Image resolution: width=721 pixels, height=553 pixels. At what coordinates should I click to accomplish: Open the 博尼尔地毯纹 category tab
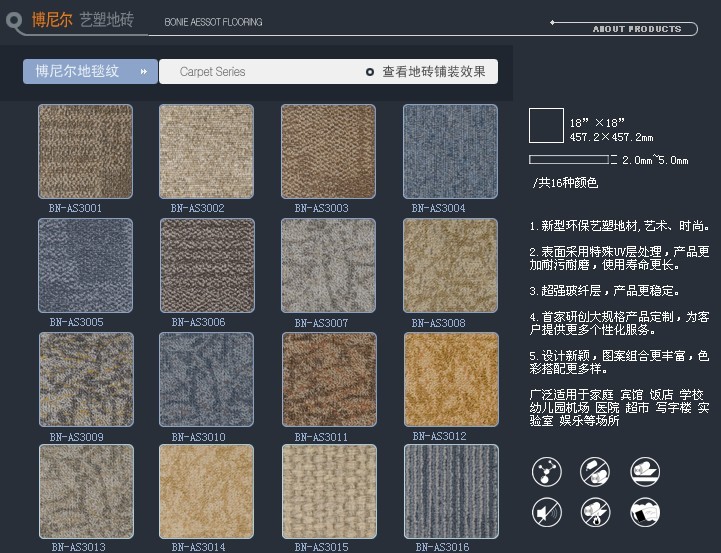(x=78, y=72)
